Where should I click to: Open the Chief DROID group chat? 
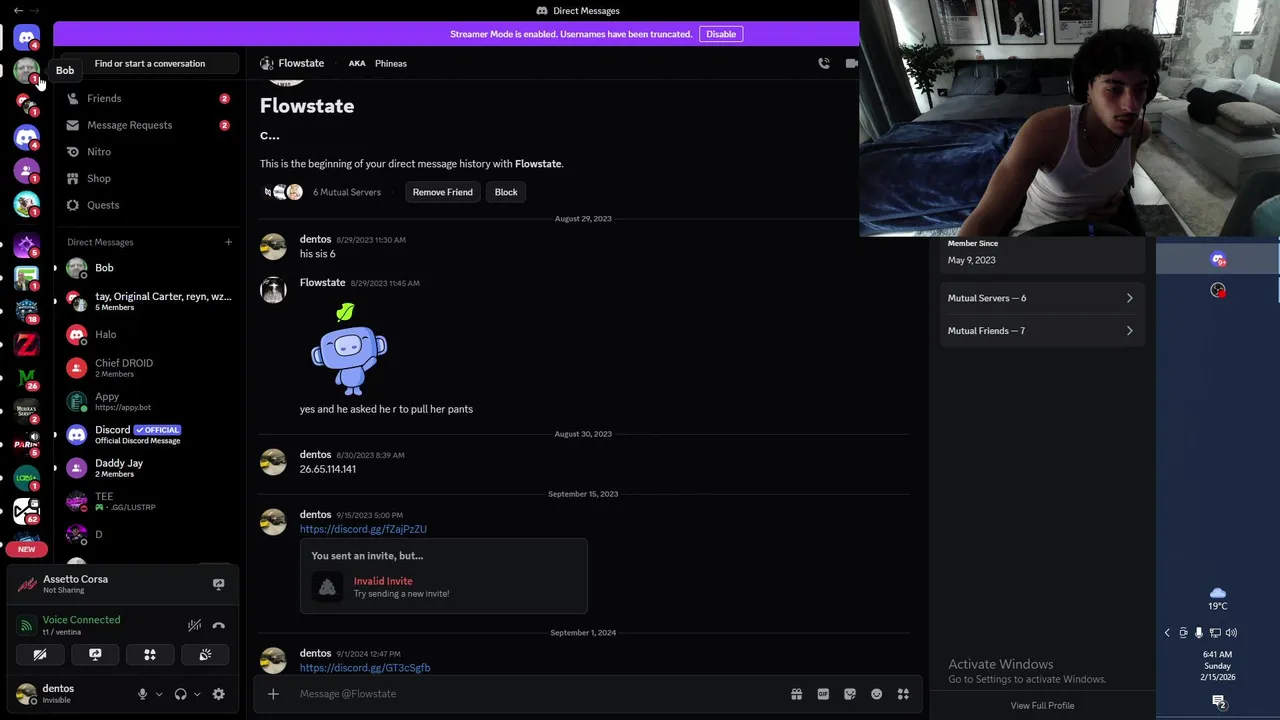point(148,368)
